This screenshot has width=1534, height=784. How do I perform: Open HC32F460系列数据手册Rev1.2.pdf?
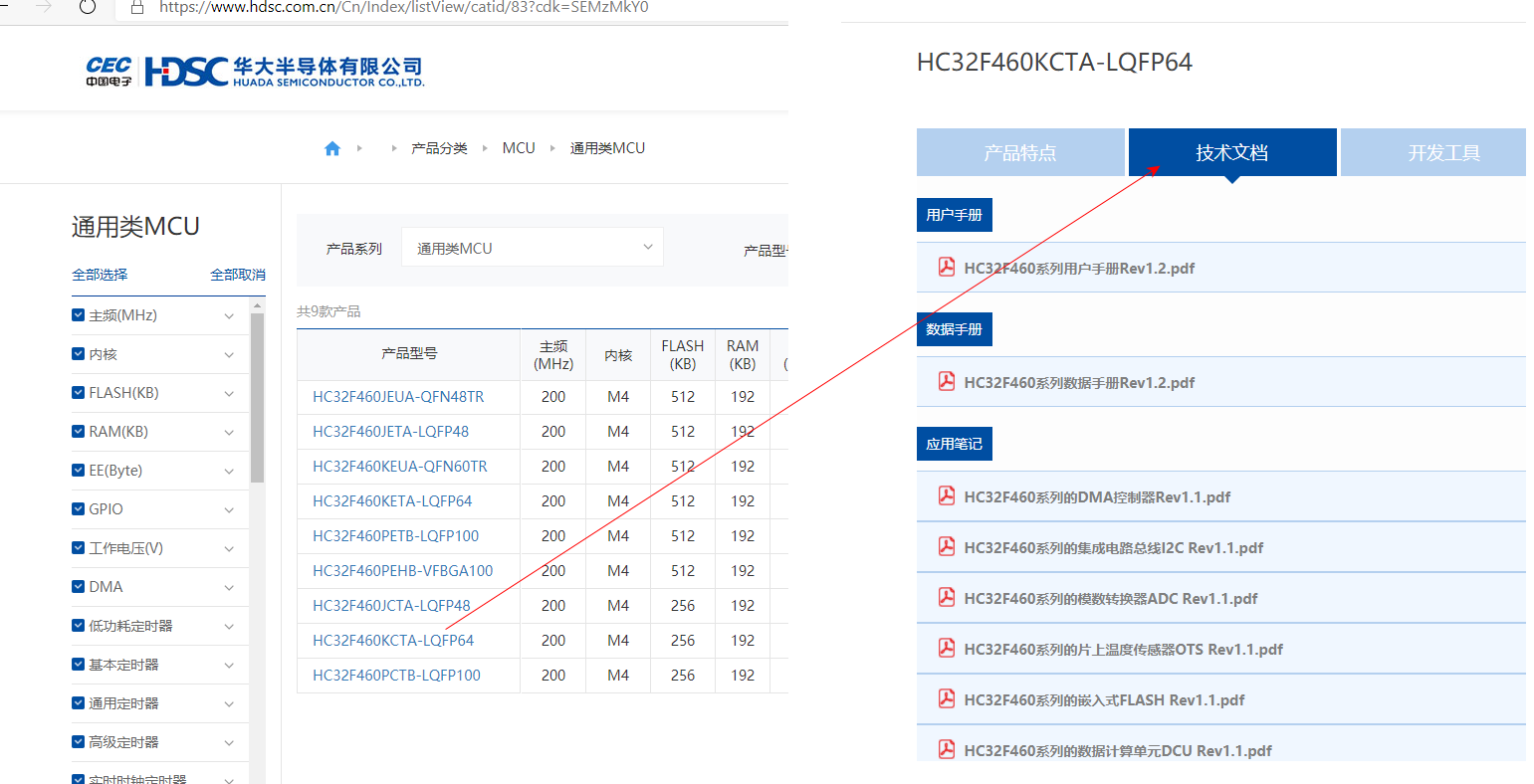[x=1079, y=383]
